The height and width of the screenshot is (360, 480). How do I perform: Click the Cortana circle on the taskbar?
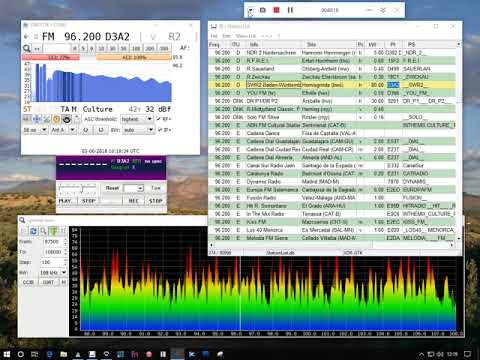(x=21, y=354)
